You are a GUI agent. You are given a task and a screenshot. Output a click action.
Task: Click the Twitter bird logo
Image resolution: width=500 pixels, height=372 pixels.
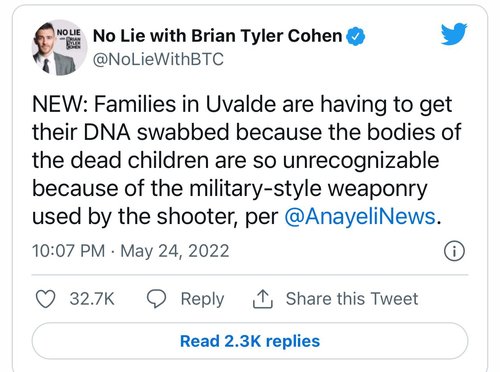tap(454, 34)
